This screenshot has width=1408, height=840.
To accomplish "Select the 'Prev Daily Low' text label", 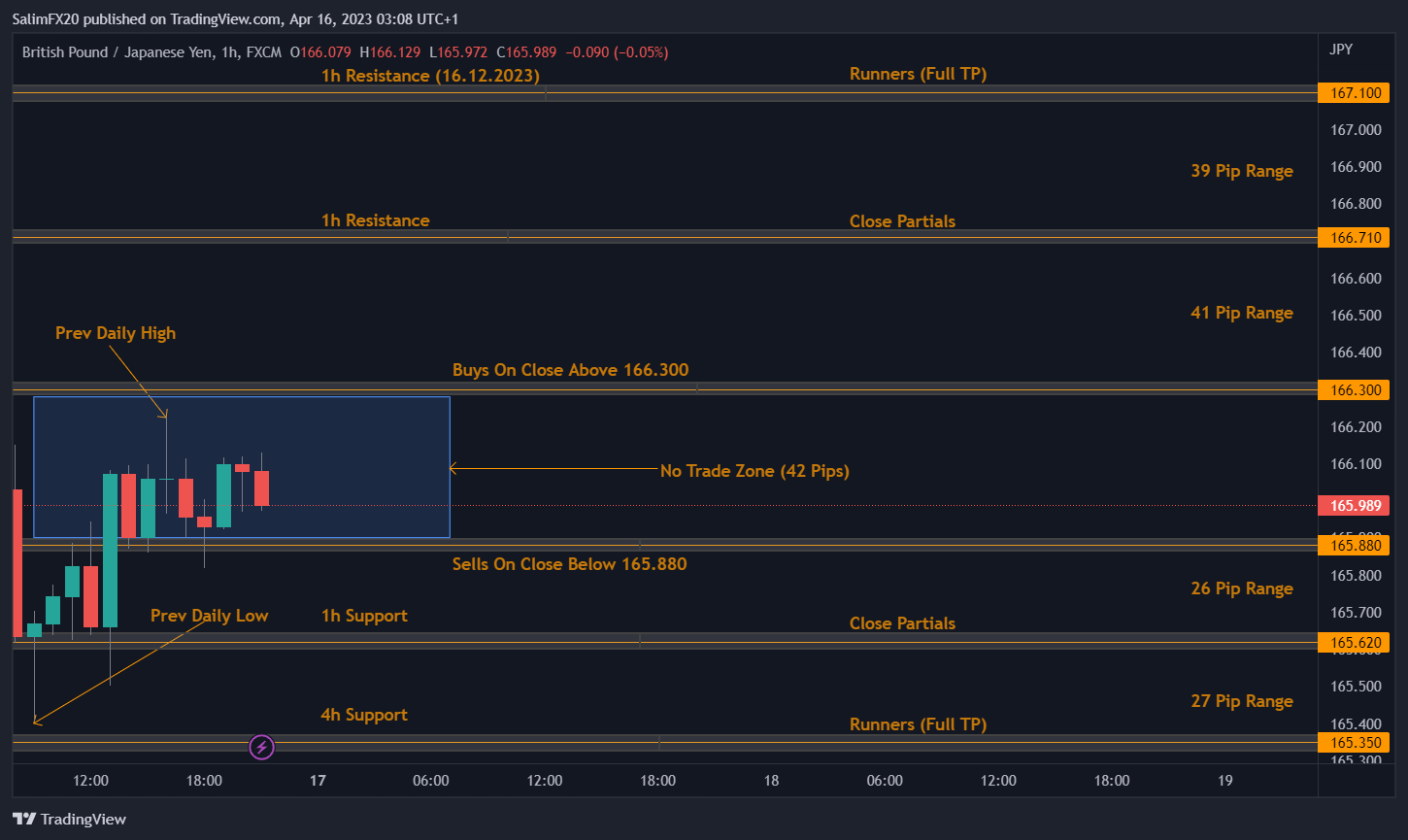I will (209, 616).
